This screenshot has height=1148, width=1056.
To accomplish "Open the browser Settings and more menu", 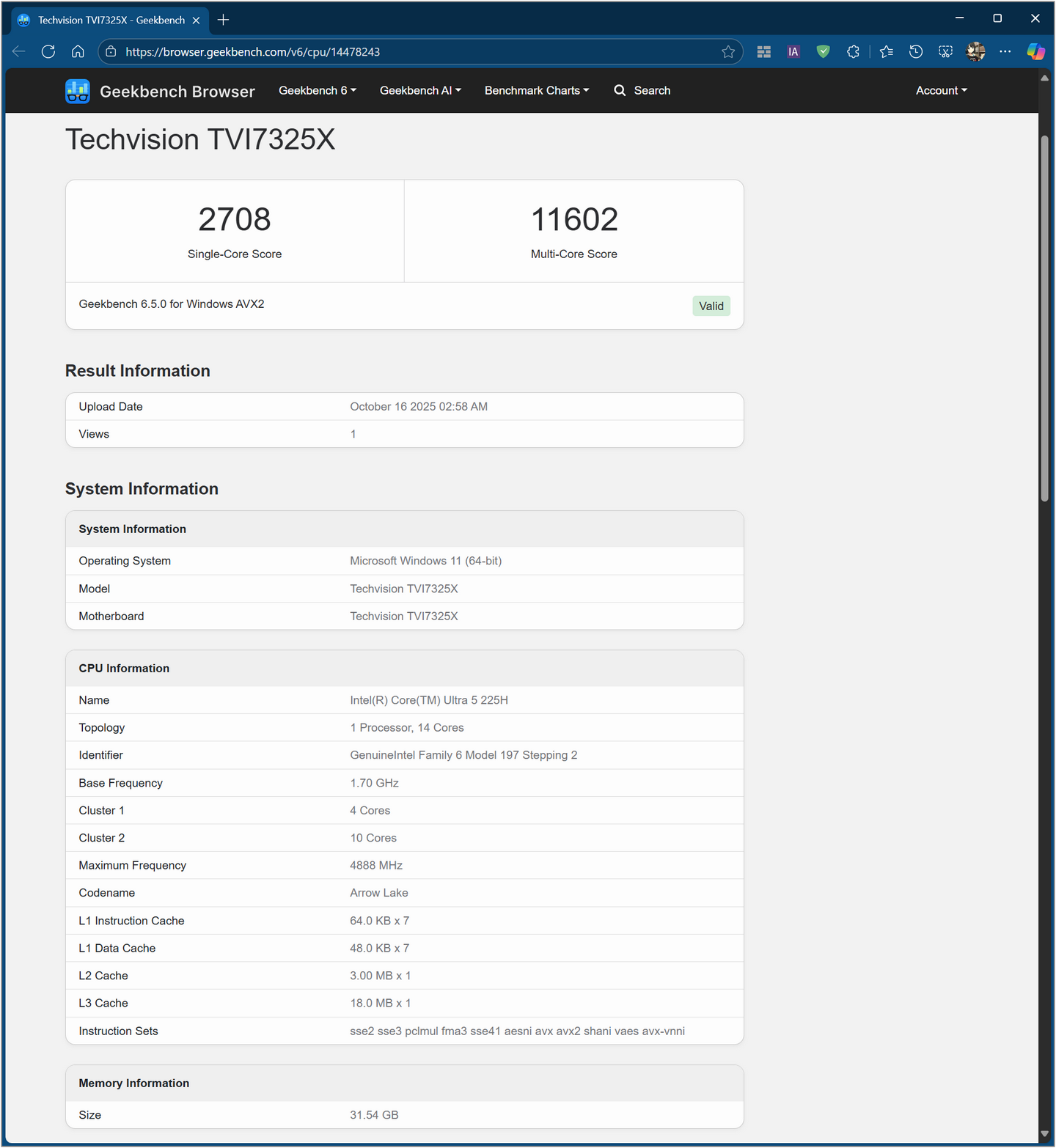I will 1005,51.
